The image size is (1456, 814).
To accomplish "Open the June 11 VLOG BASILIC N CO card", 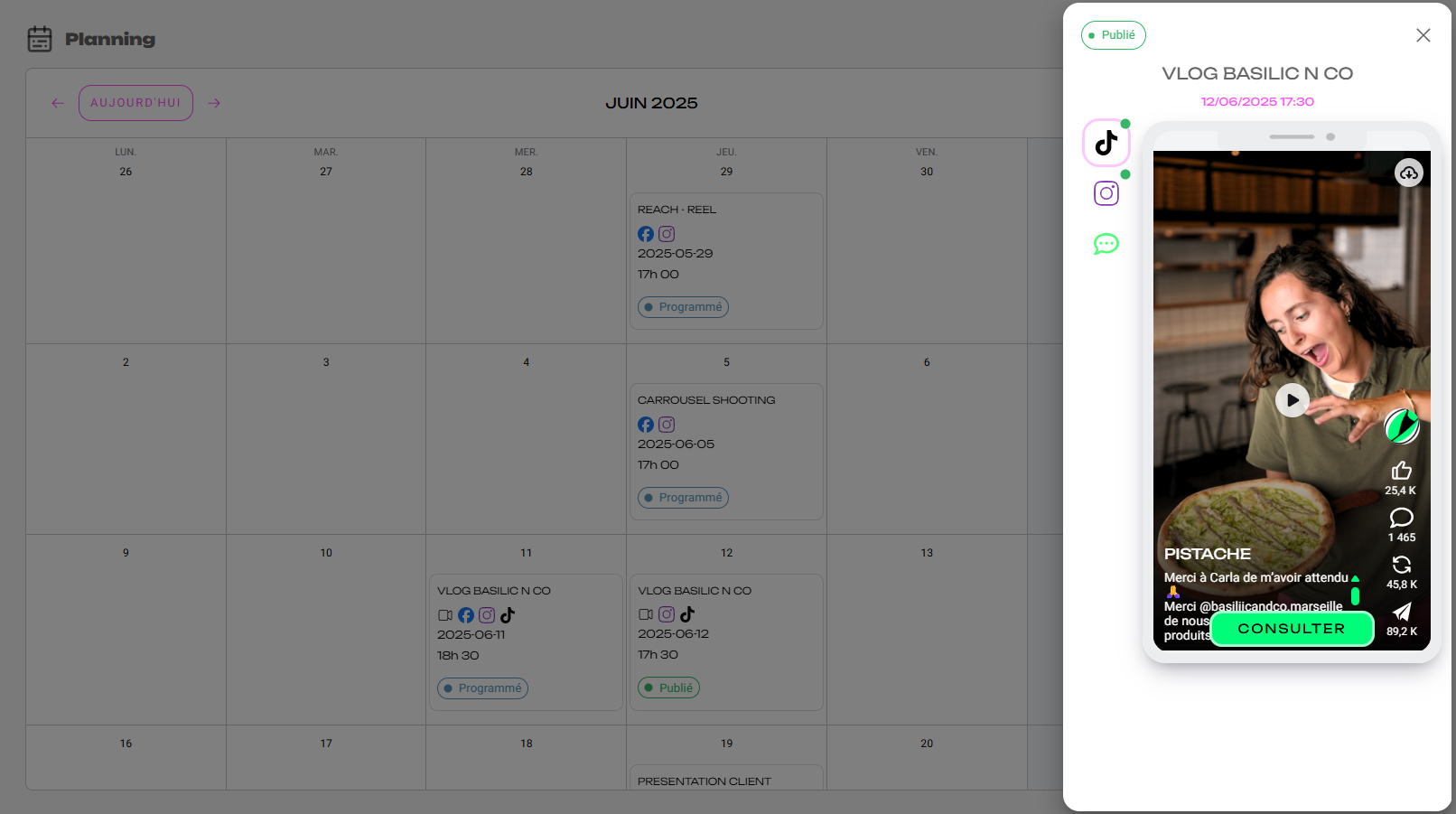I will click(526, 641).
